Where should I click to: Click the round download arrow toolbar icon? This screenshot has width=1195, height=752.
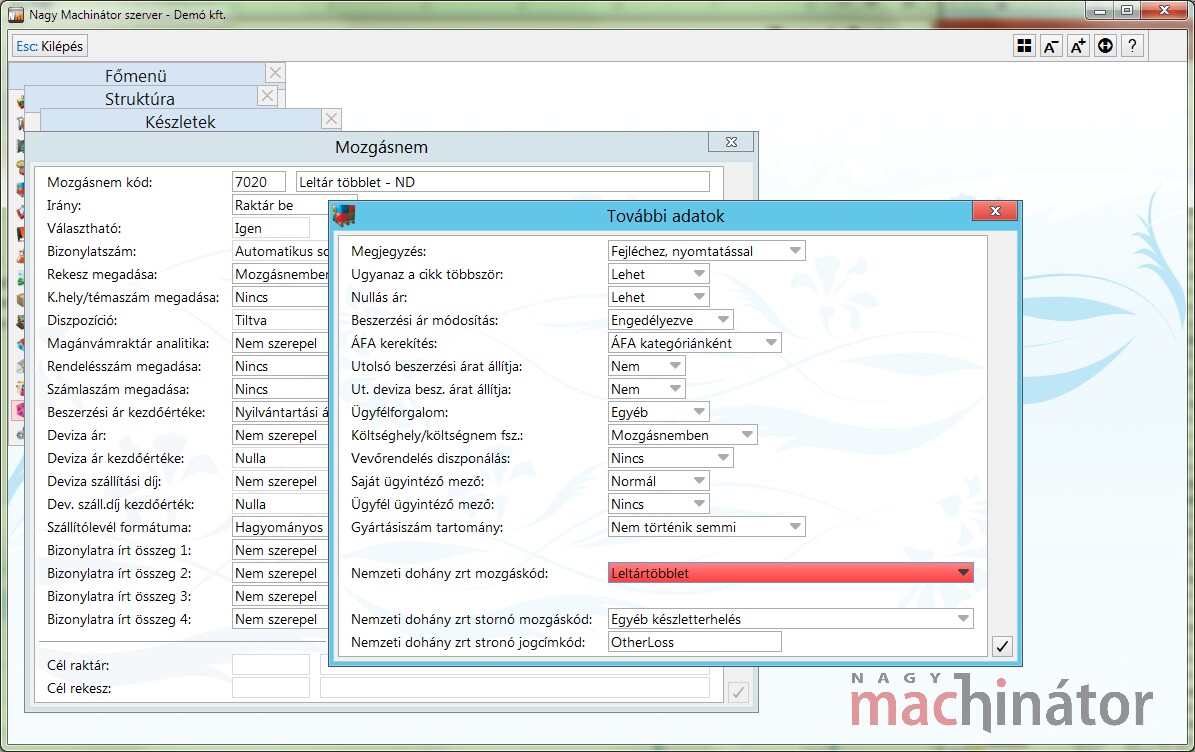pyautogui.click(x=1105, y=46)
